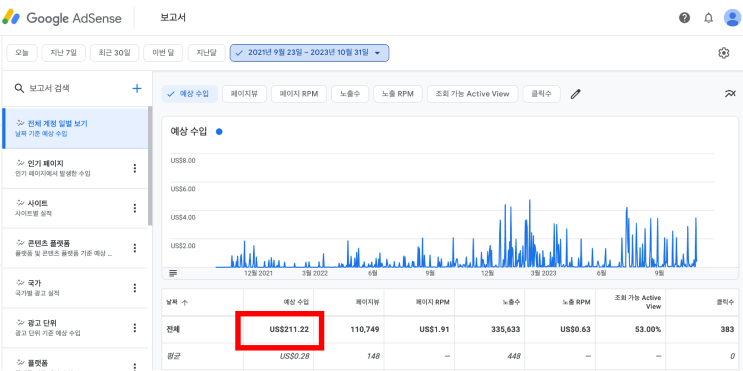The height and width of the screenshot is (371, 743).
Task: Click the 53.00% Active View cell
Action: [x=649, y=329]
